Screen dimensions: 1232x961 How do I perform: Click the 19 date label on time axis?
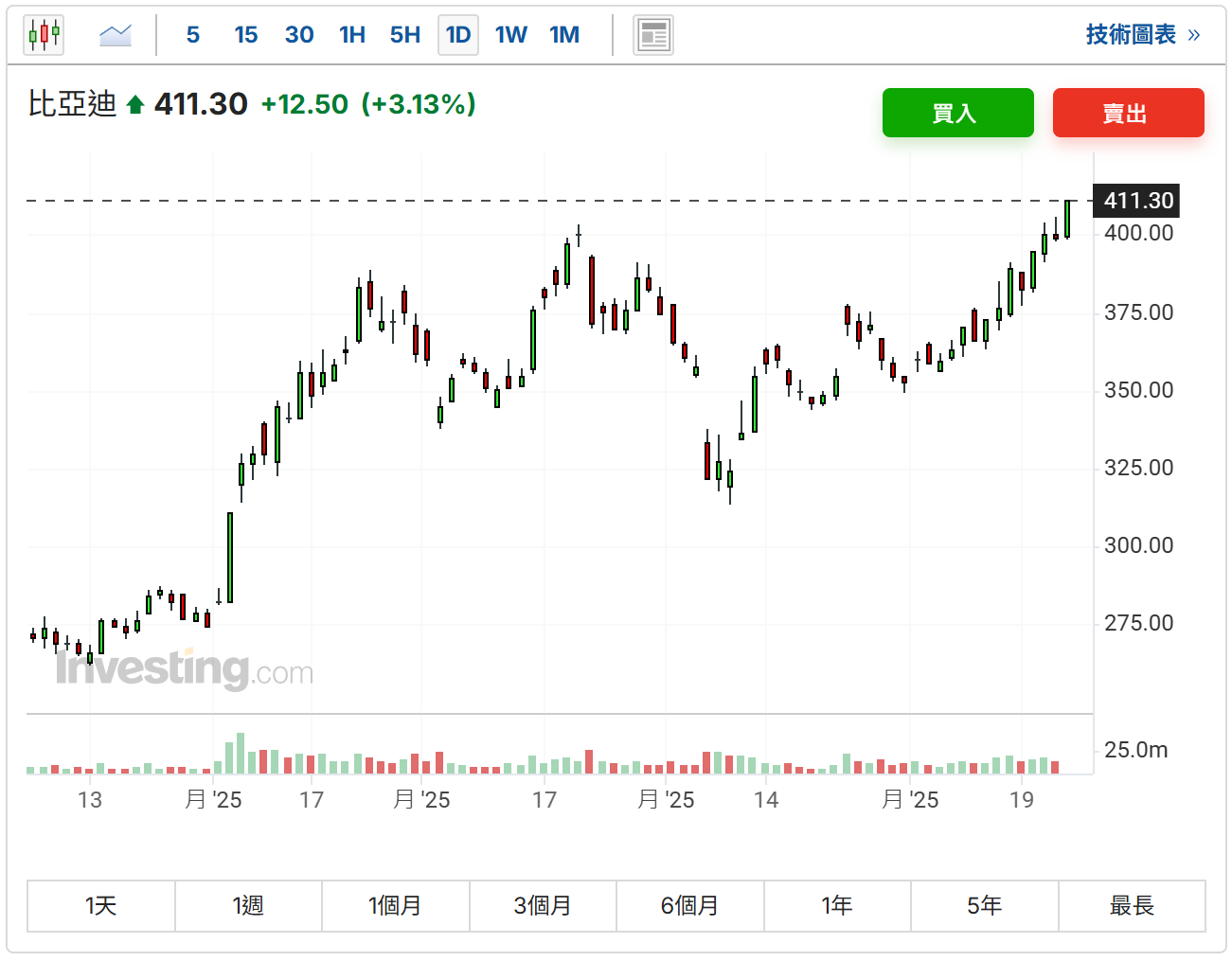1022,800
